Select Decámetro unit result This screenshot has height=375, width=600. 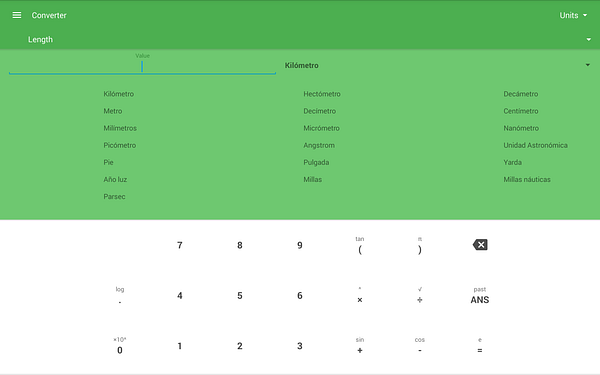tap(521, 94)
